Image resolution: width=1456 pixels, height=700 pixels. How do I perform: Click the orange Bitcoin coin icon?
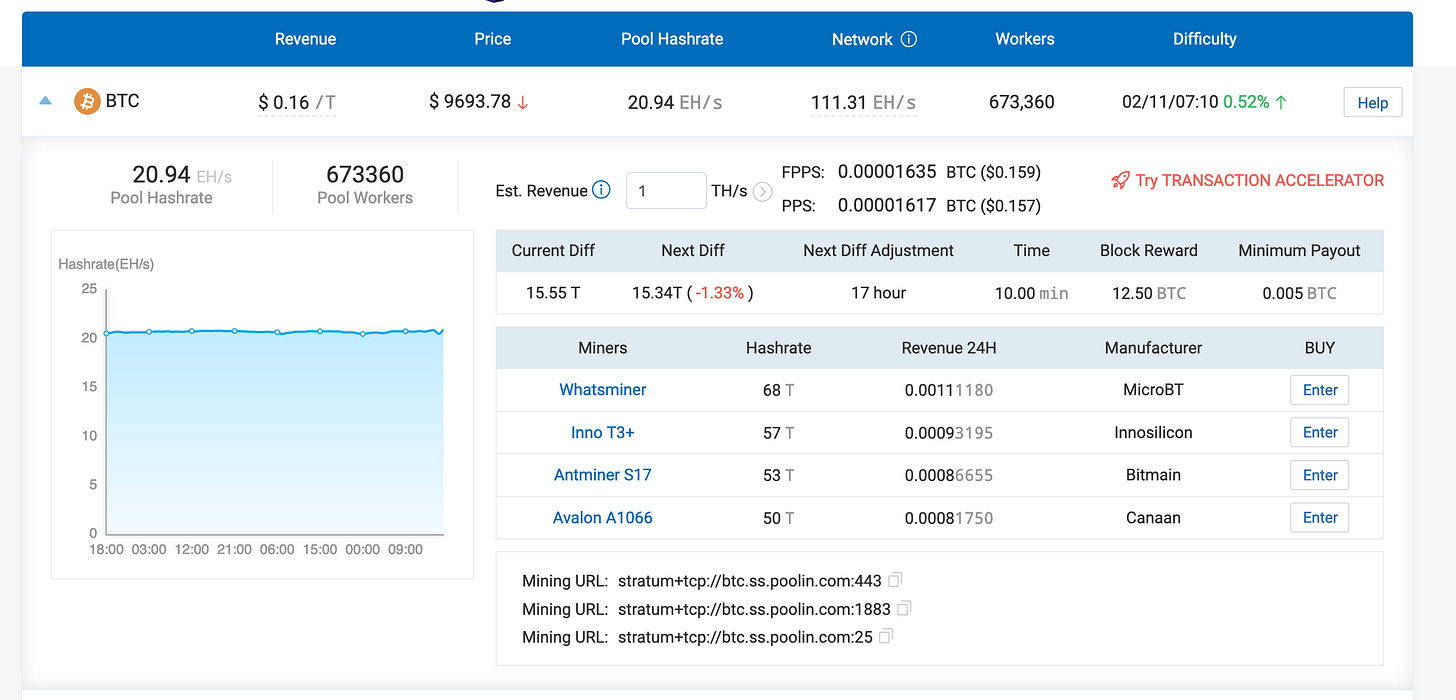tap(87, 101)
